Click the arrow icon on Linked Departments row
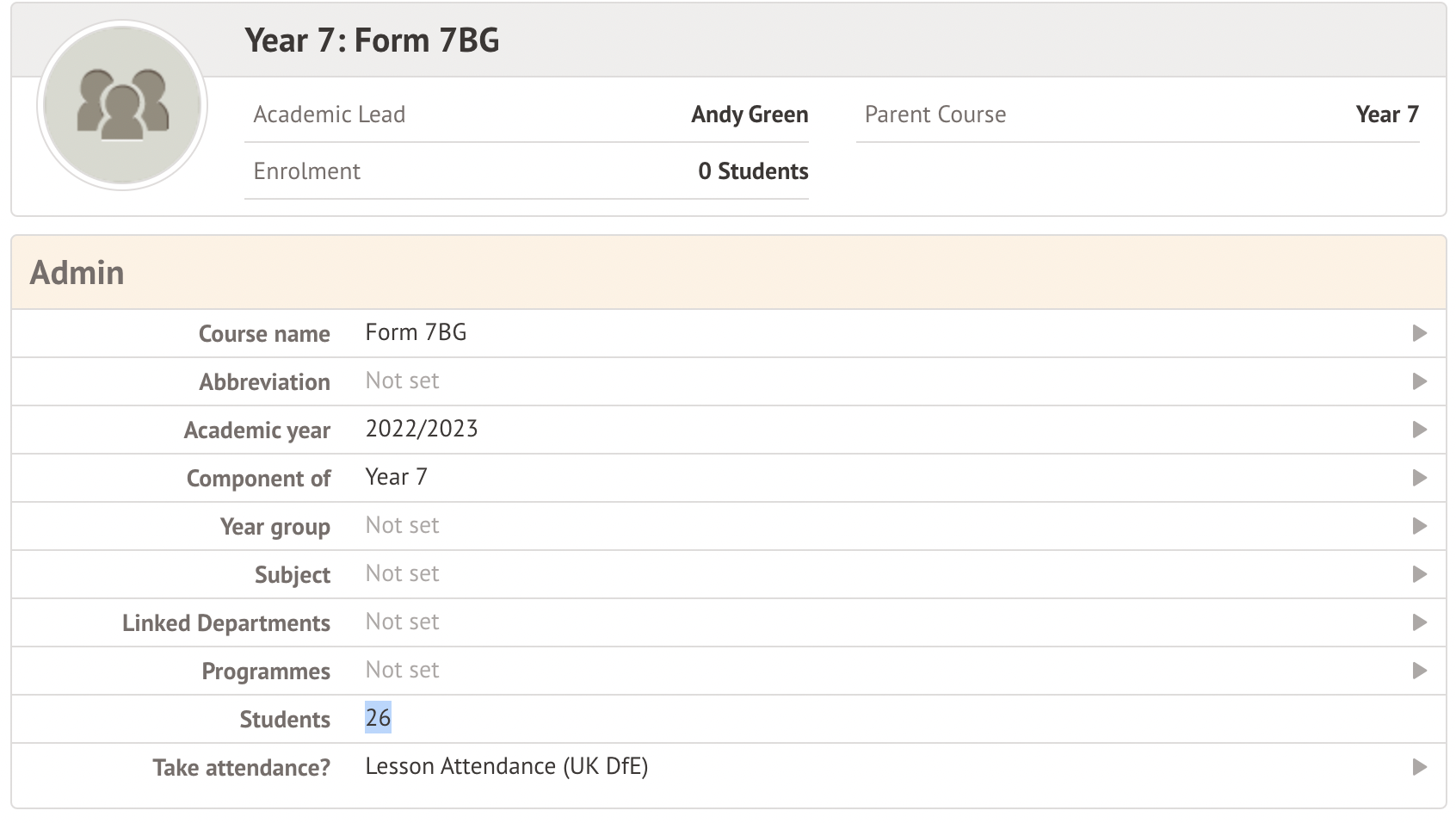 [x=1419, y=622]
